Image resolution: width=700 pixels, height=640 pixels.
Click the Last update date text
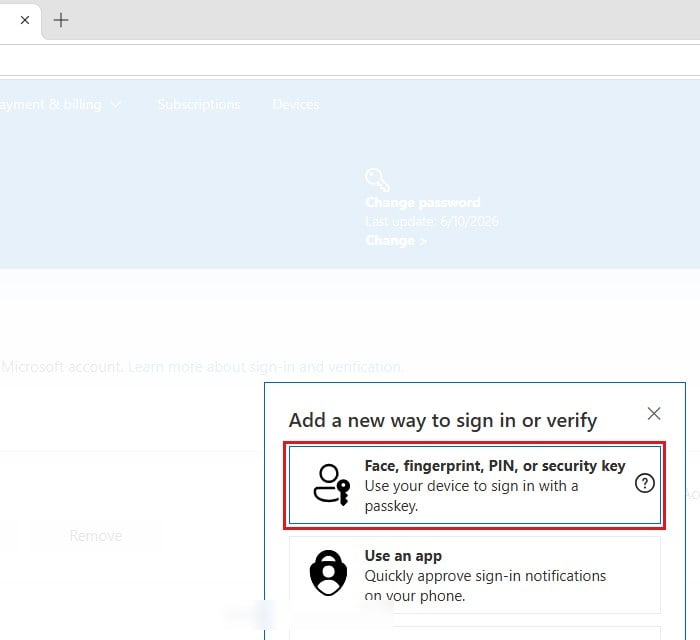(x=432, y=221)
